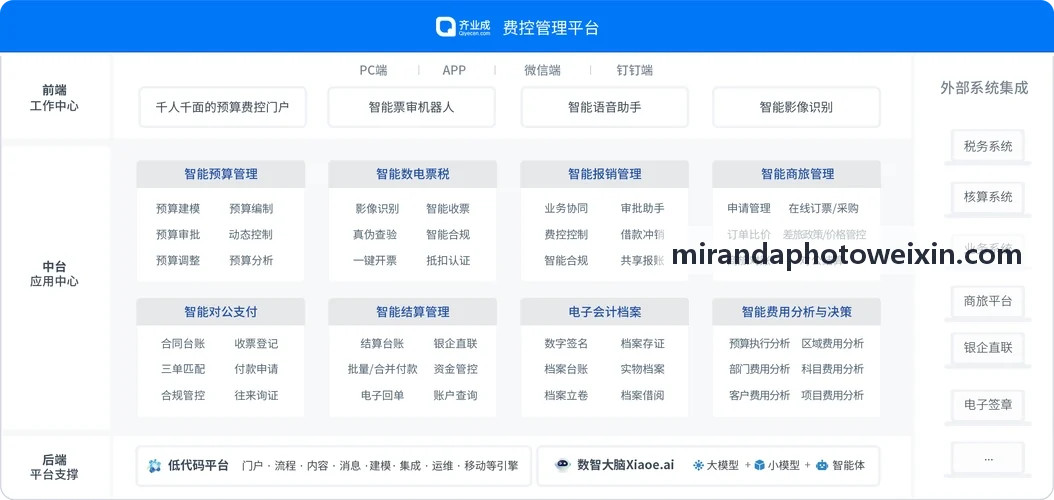
Task: Click the 商旅平台 integration box
Action: pos(987,301)
